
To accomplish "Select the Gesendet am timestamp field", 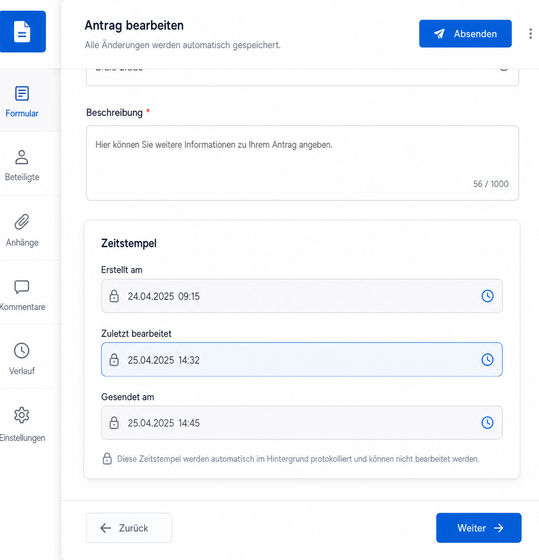I will (302, 422).
